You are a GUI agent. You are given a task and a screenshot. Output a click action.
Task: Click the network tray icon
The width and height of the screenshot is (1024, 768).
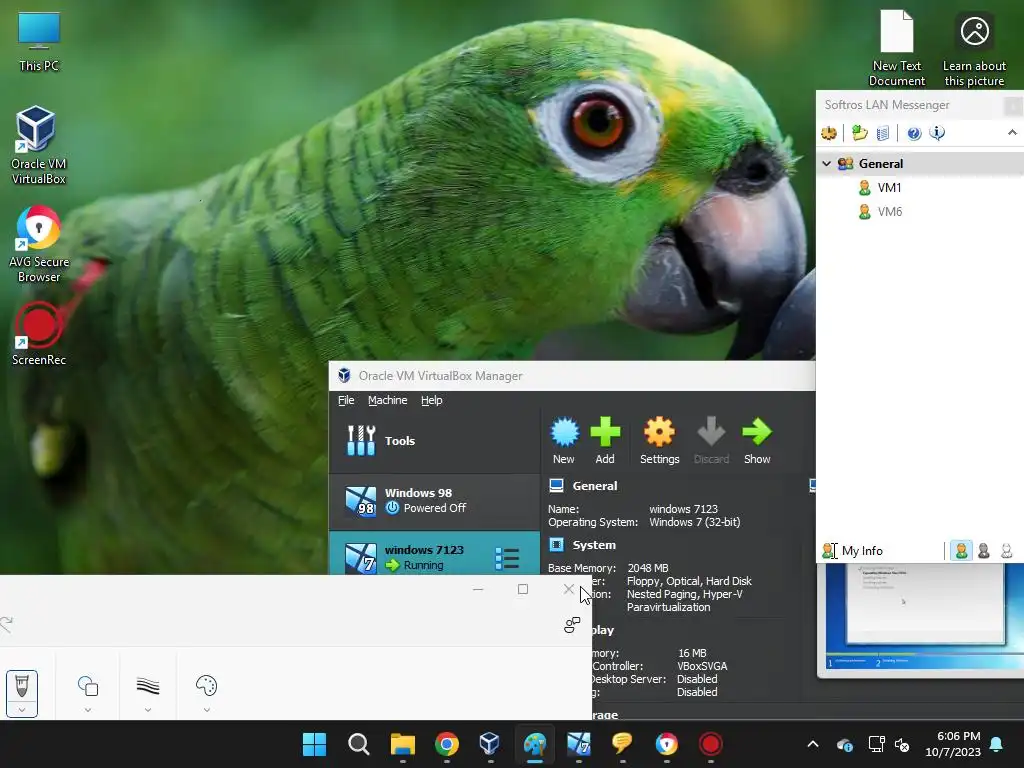pos(876,744)
